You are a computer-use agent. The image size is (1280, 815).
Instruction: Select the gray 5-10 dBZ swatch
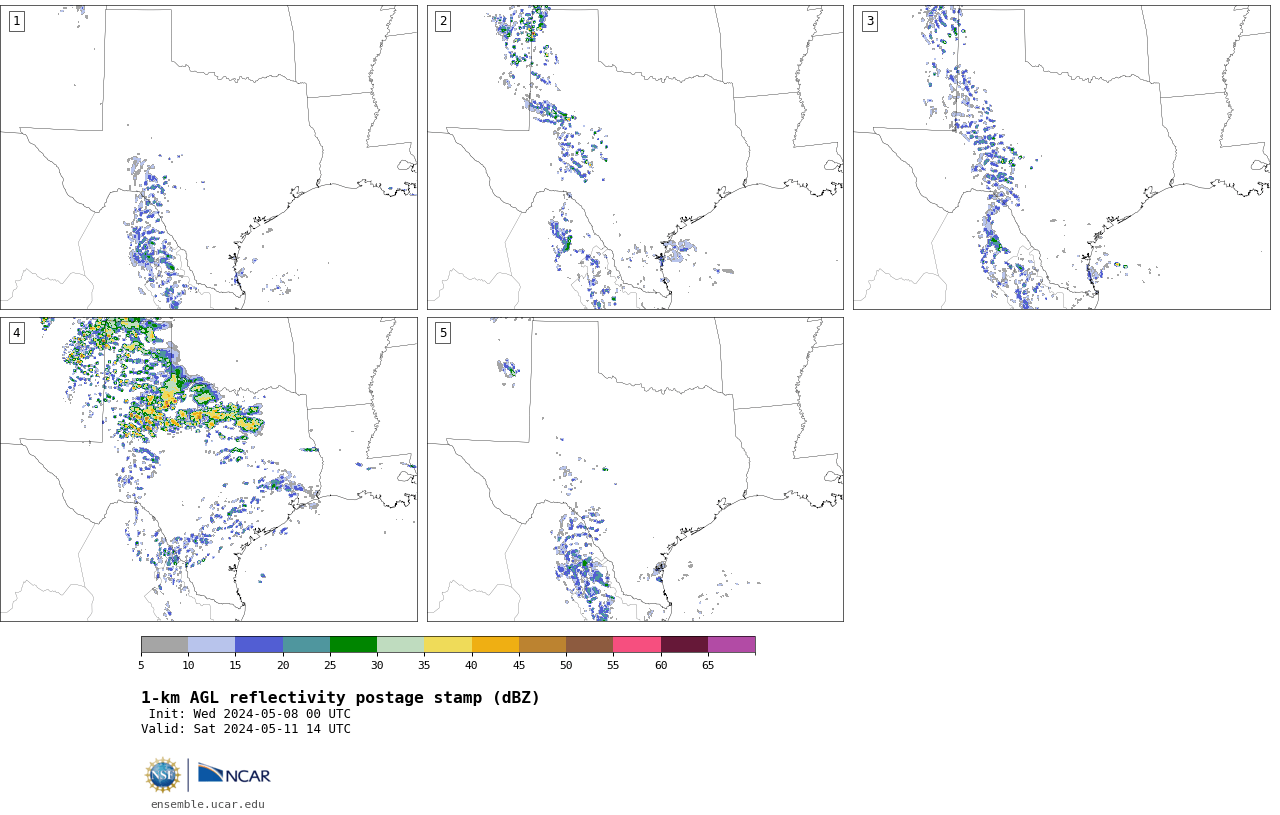(164, 644)
